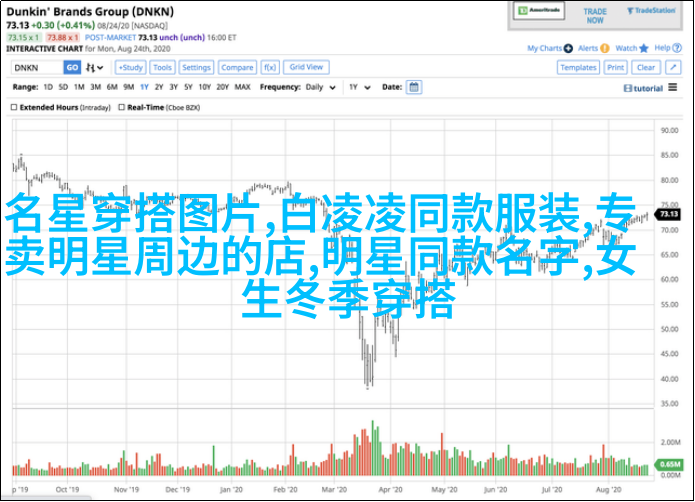Open the Frequency Daily dropdown
Image resolution: width=695 pixels, height=502 pixels.
coord(320,87)
